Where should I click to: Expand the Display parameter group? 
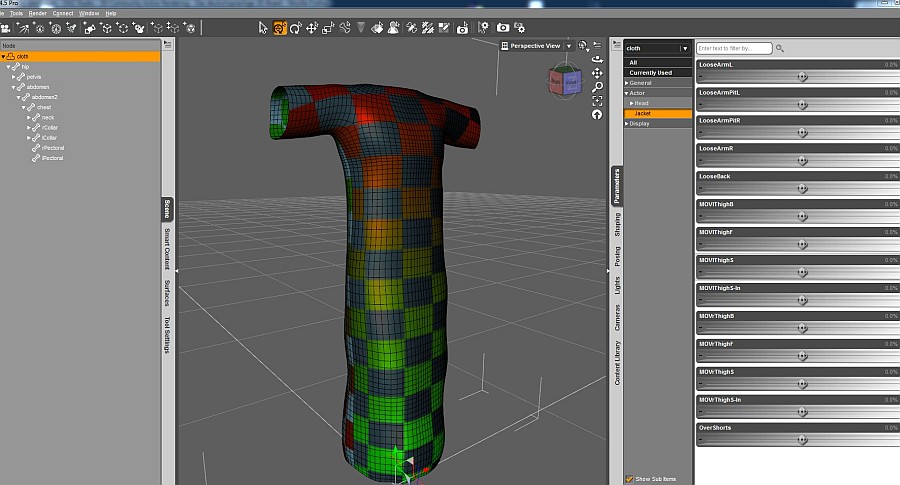tap(627, 124)
